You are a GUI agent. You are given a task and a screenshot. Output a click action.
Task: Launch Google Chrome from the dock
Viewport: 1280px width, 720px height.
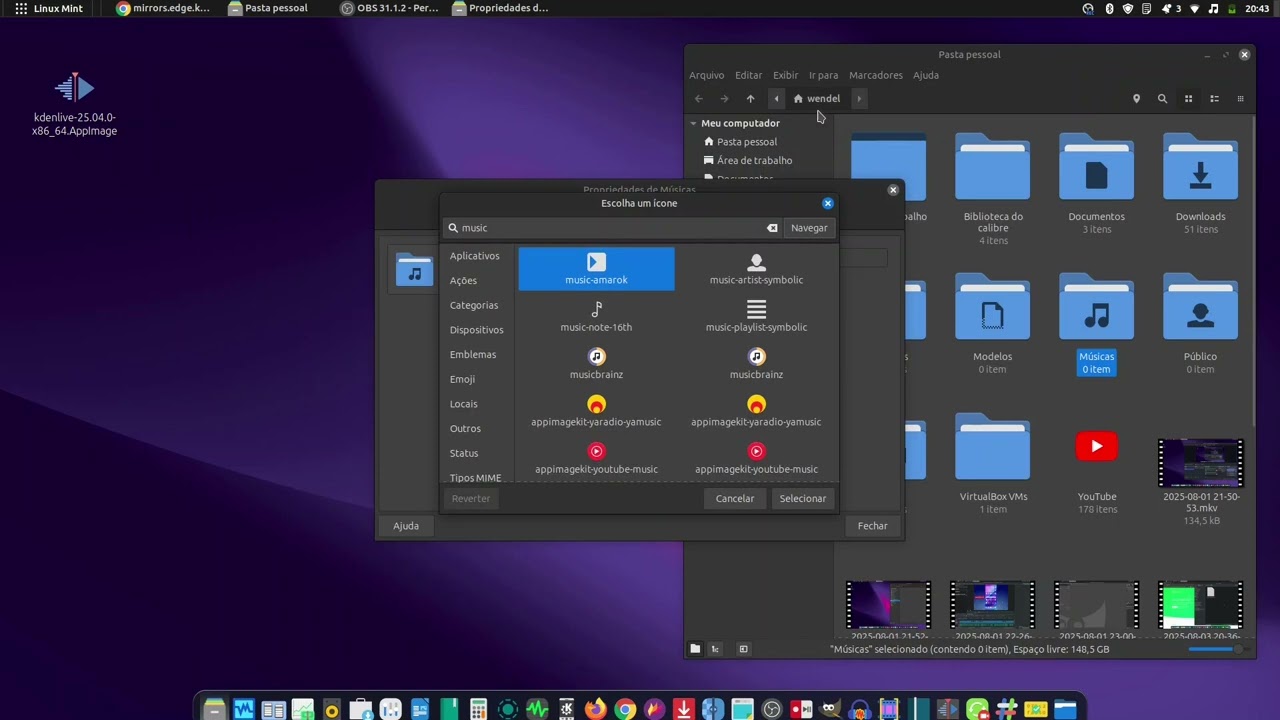(x=625, y=710)
